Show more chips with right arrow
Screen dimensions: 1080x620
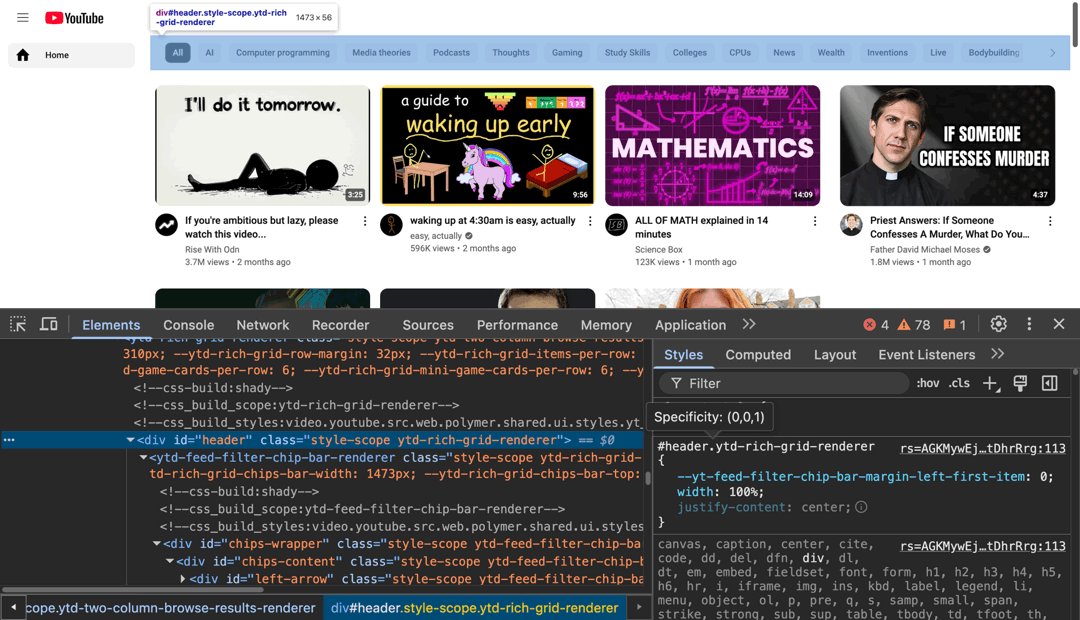tap(1052, 52)
